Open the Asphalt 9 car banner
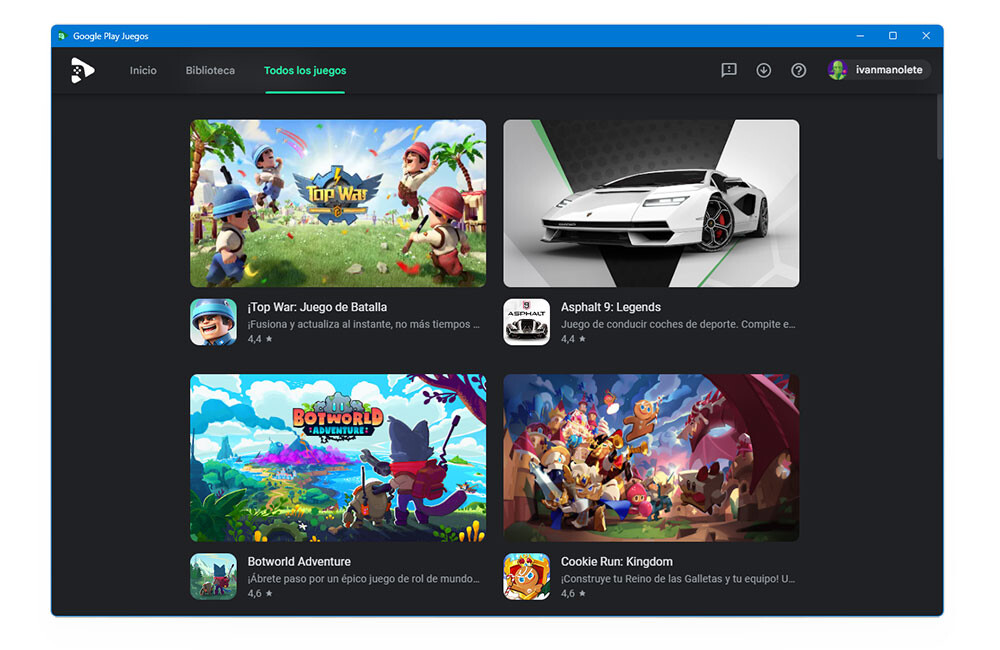 651,203
